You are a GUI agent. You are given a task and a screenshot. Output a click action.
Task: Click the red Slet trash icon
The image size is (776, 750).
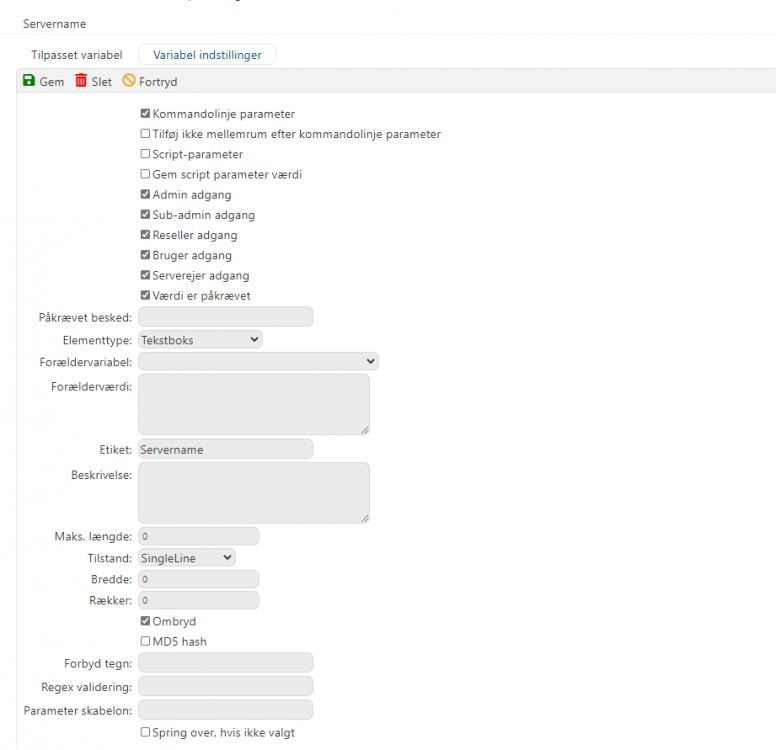[x=81, y=81]
